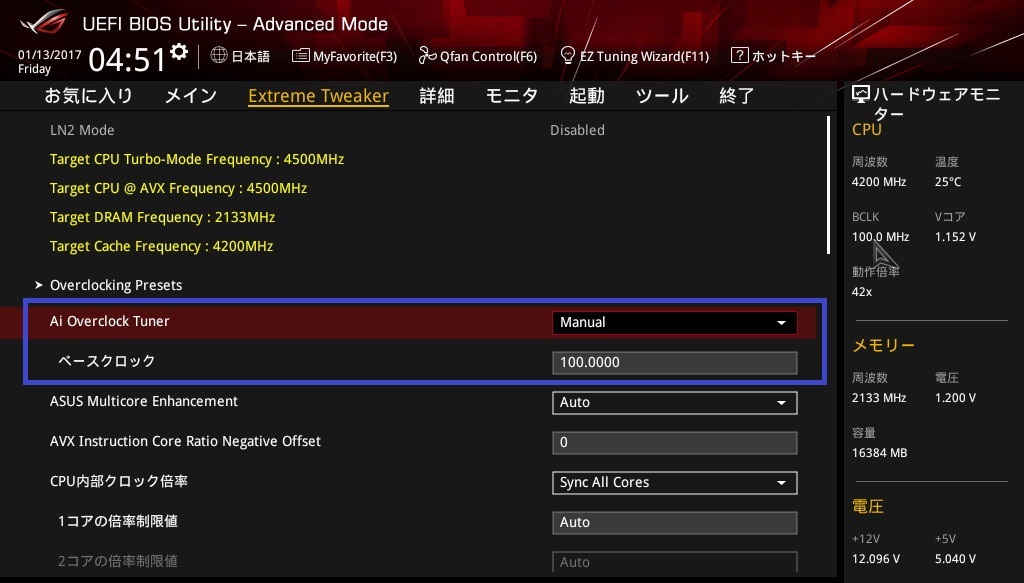Click the LN2 Mode Disabled value
Screen dimensions: 1024x583
pos(577,130)
